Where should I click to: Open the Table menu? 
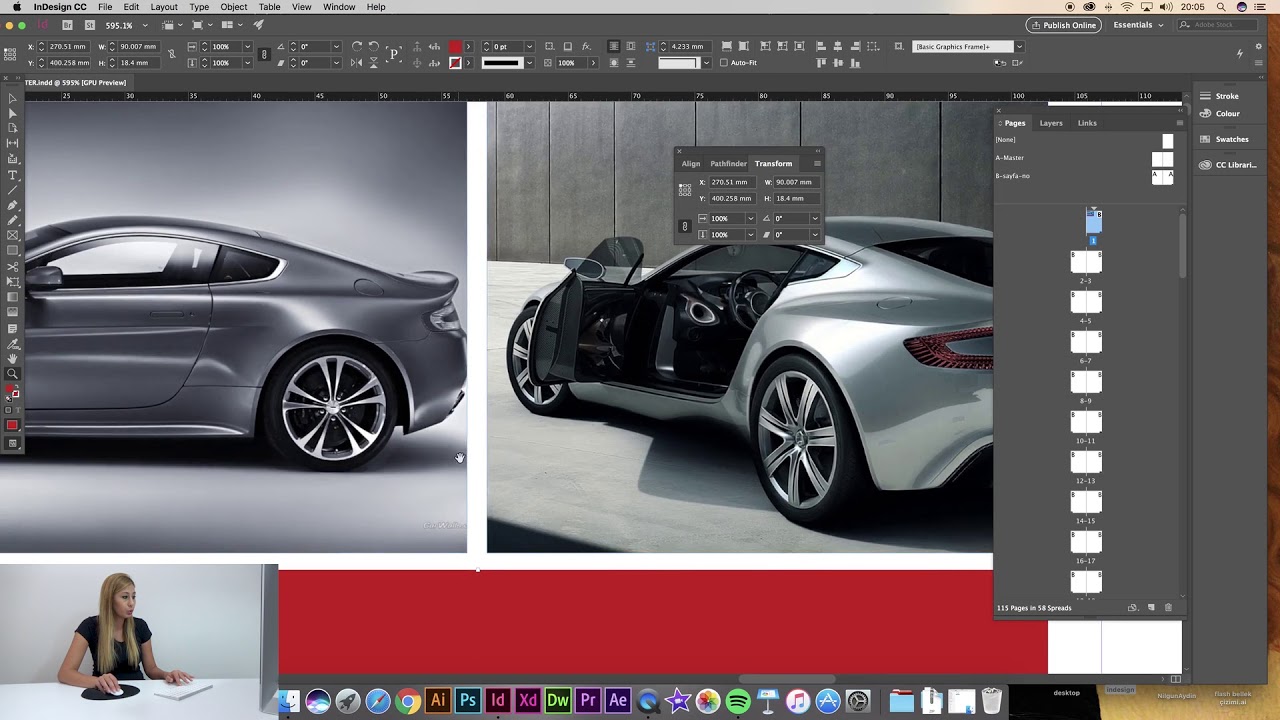click(x=269, y=7)
